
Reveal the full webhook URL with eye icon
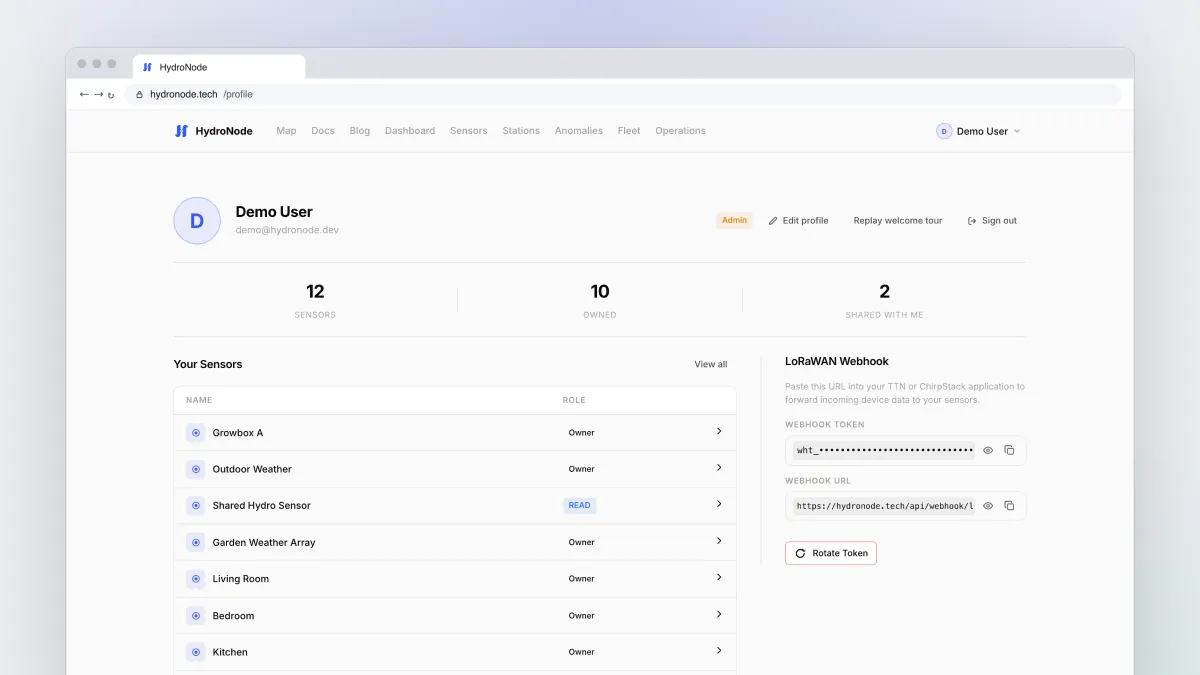click(988, 506)
